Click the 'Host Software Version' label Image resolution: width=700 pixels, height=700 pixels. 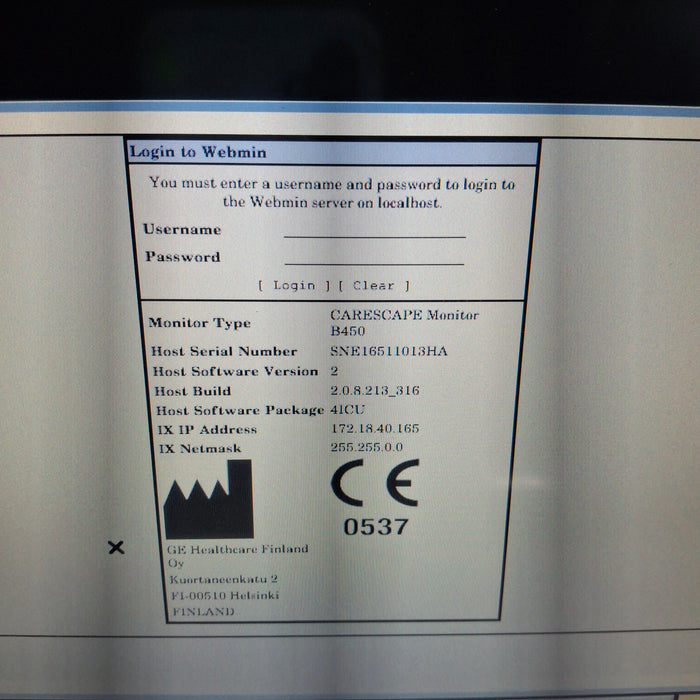(x=235, y=371)
